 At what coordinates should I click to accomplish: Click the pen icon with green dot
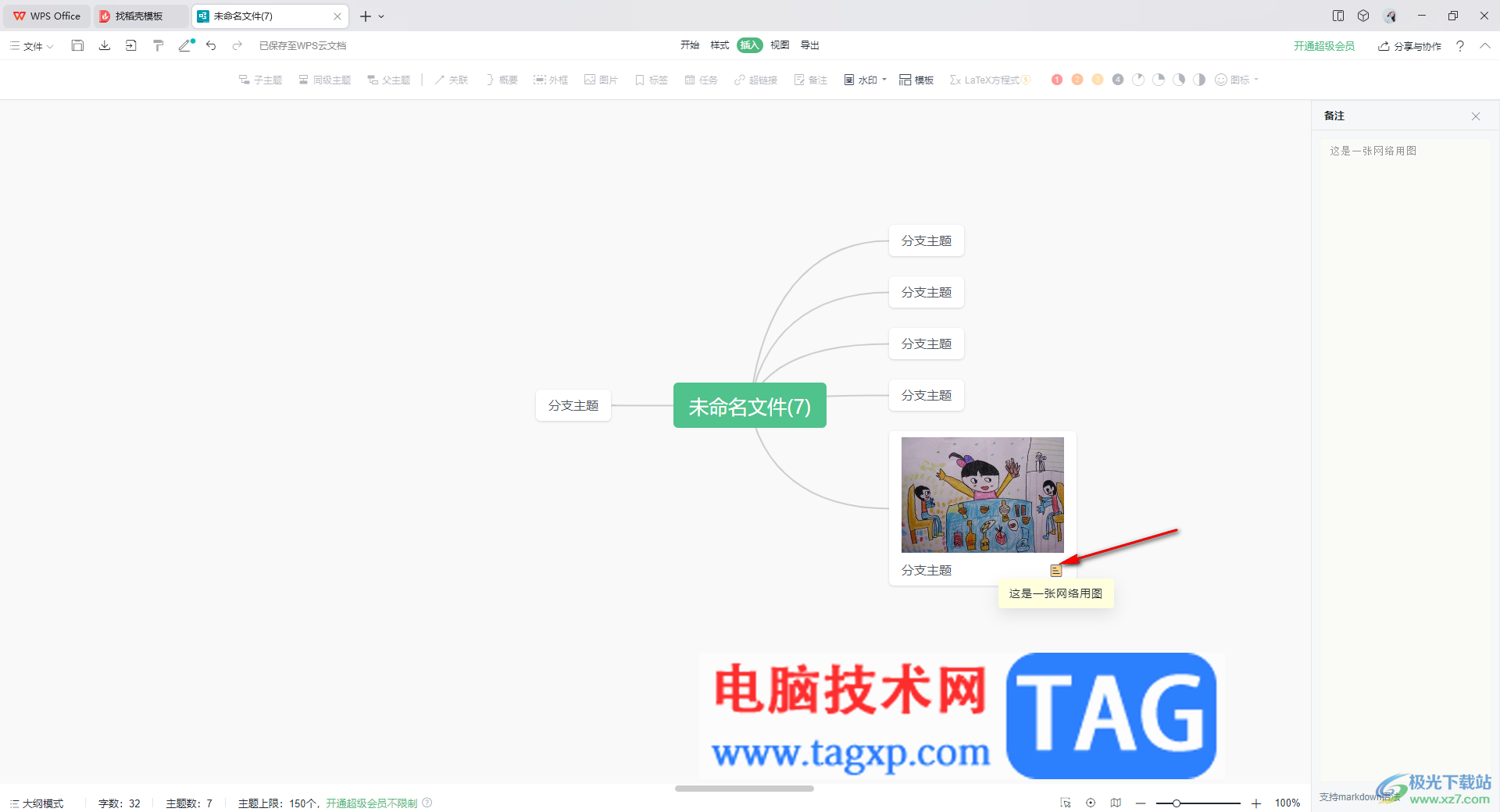tap(186, 45)
